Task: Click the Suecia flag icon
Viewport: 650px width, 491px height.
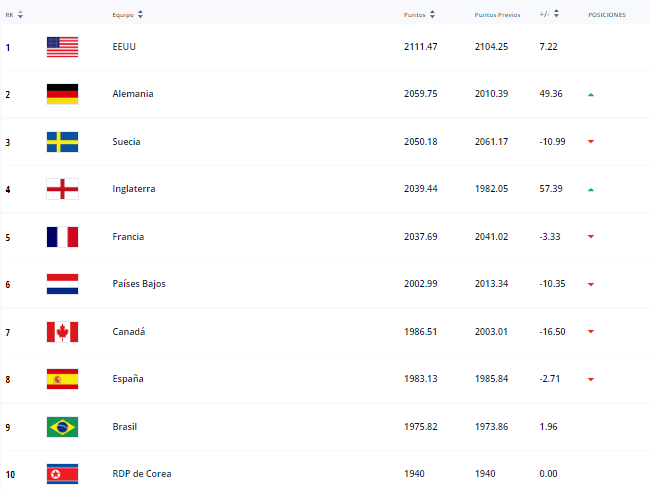Action: 62,142
